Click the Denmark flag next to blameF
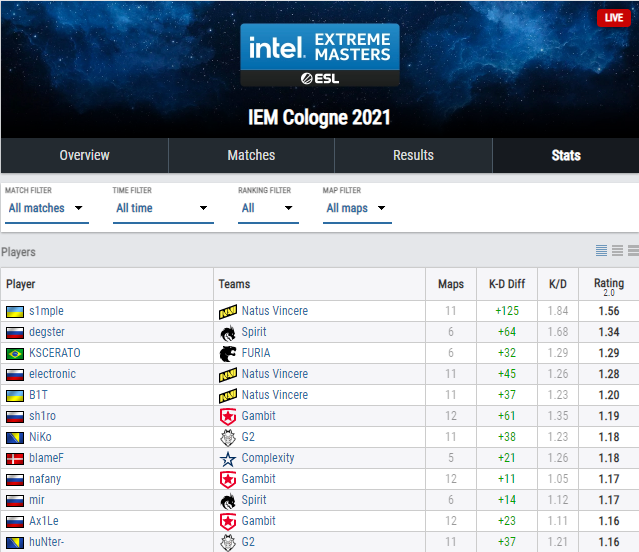Image resolution: width=639 pixels, height=552 pixels. (x=15, y=459)
